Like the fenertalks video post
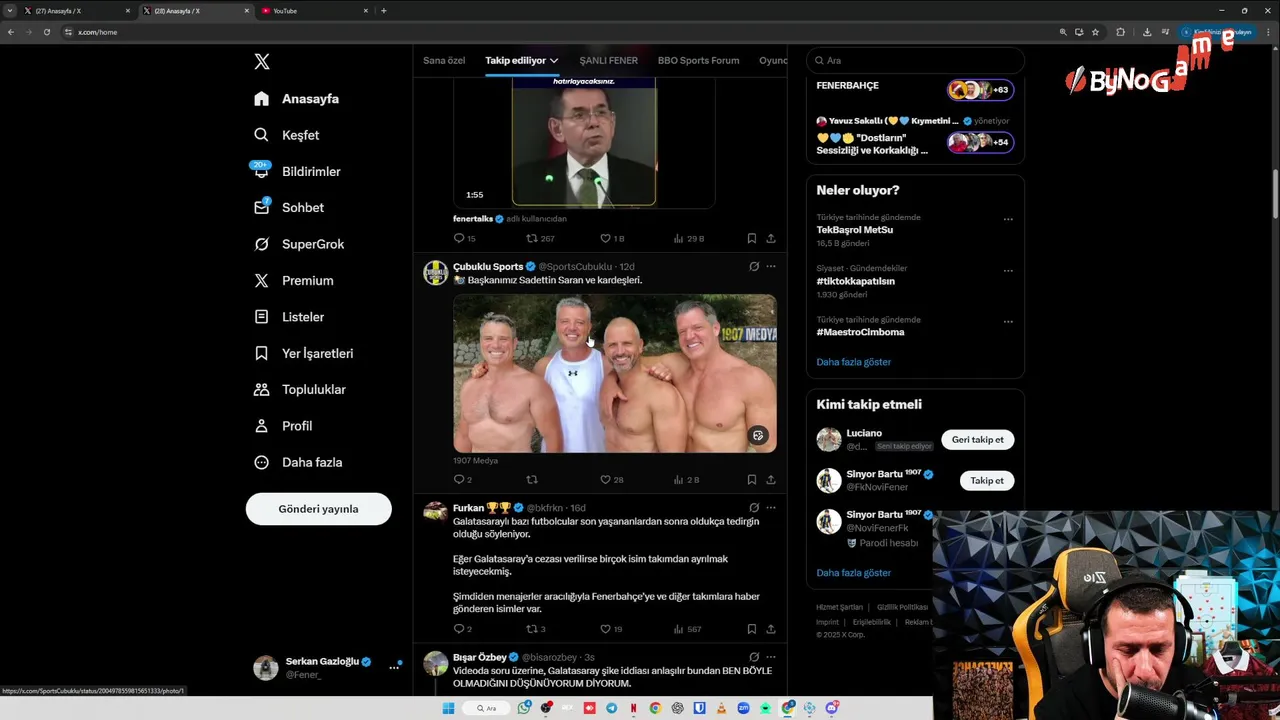This screenshot has height=720, width=1280. (605, 239)
